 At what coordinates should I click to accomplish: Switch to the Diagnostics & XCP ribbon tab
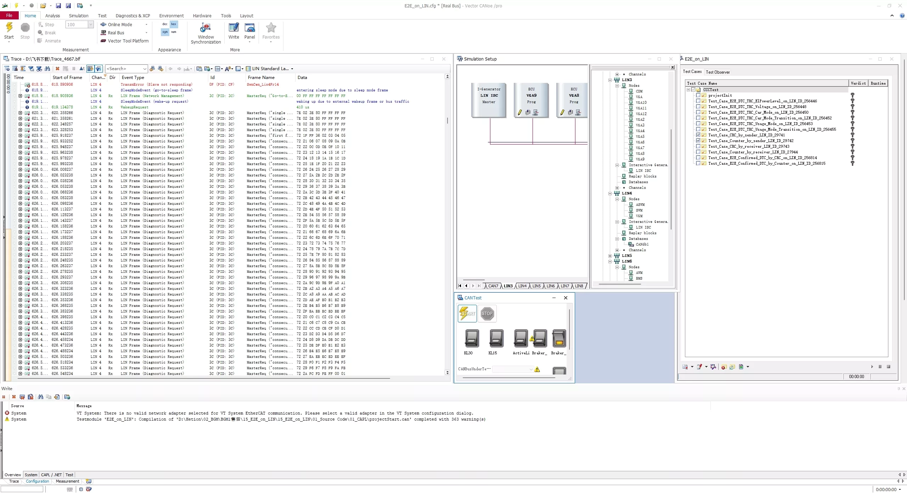[x=132, y=16]
